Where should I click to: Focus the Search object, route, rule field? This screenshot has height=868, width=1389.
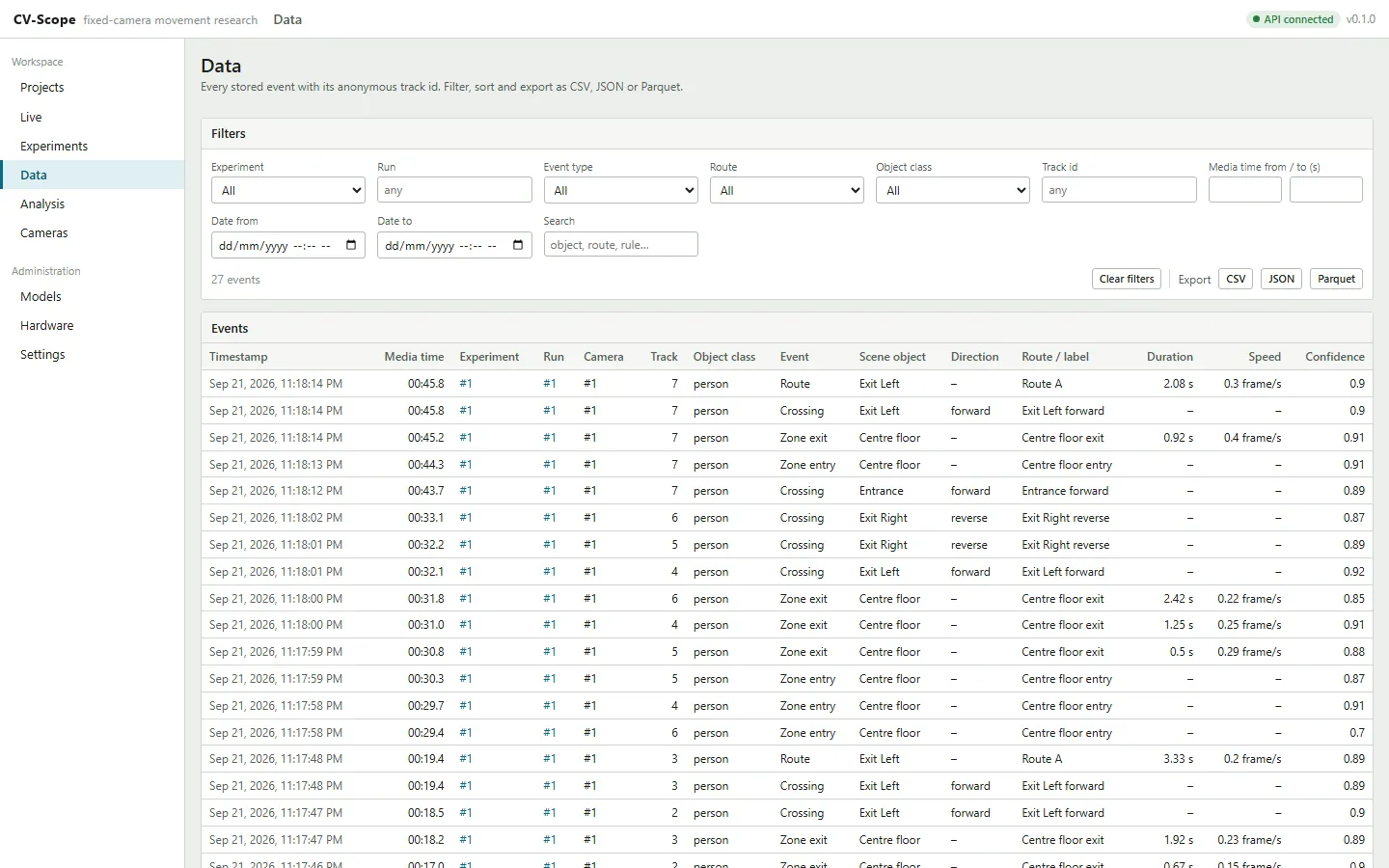pos(620,244)
